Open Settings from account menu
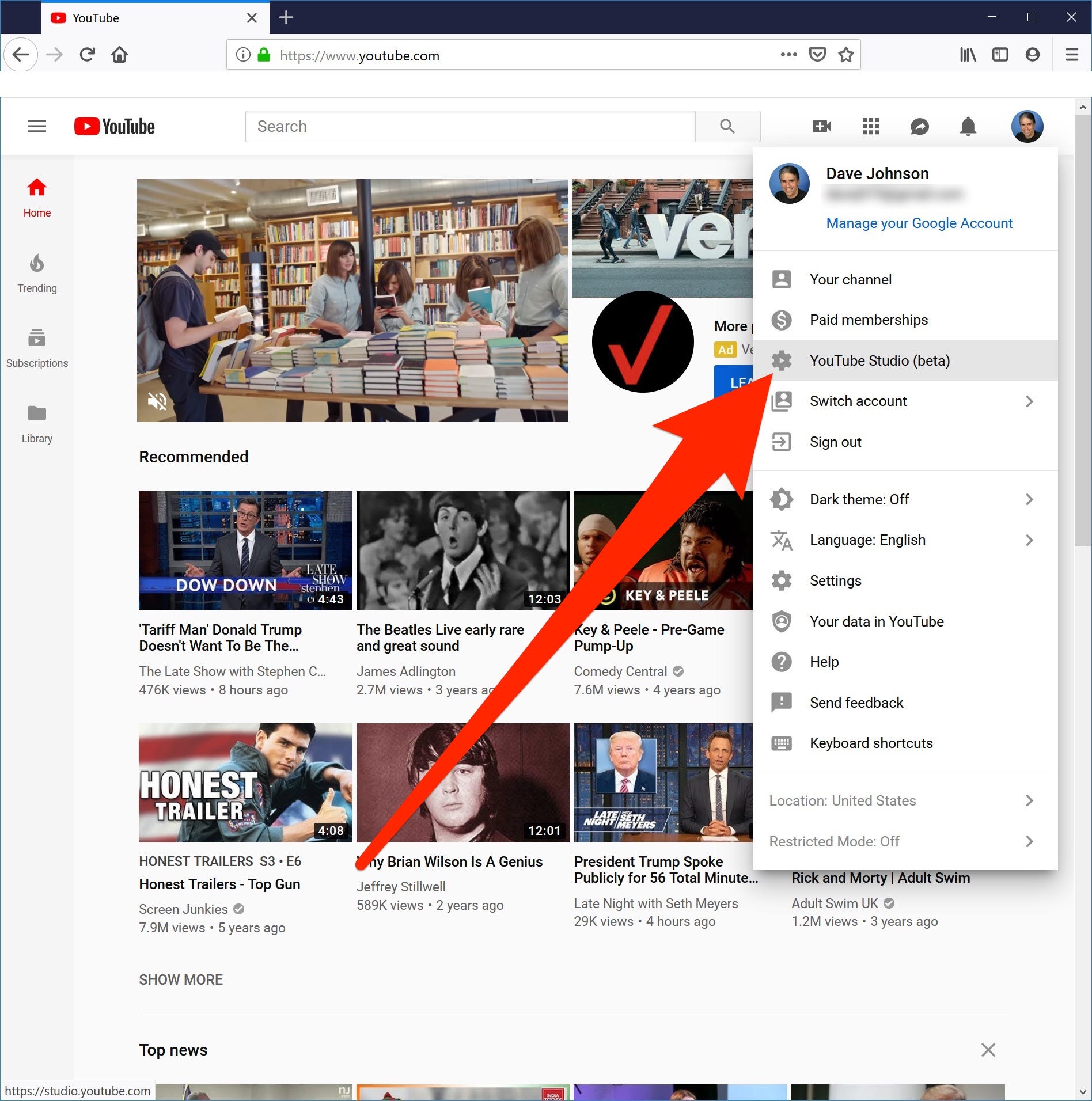The image size is (1092, 1101). click(x=905, y=580)
